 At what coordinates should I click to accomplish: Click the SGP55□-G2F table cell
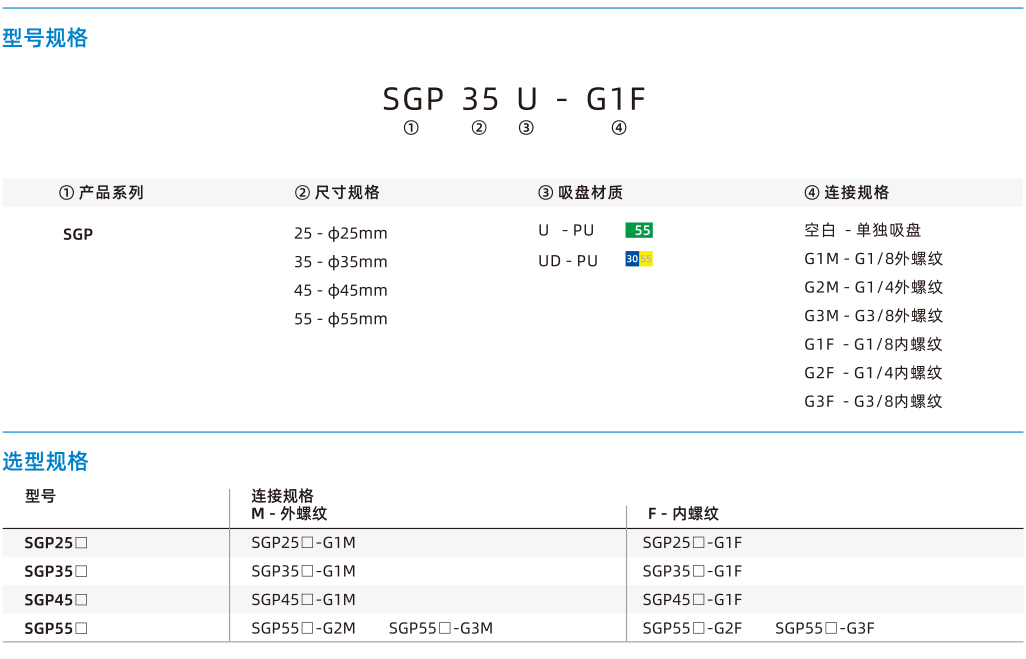click(692, 629)
